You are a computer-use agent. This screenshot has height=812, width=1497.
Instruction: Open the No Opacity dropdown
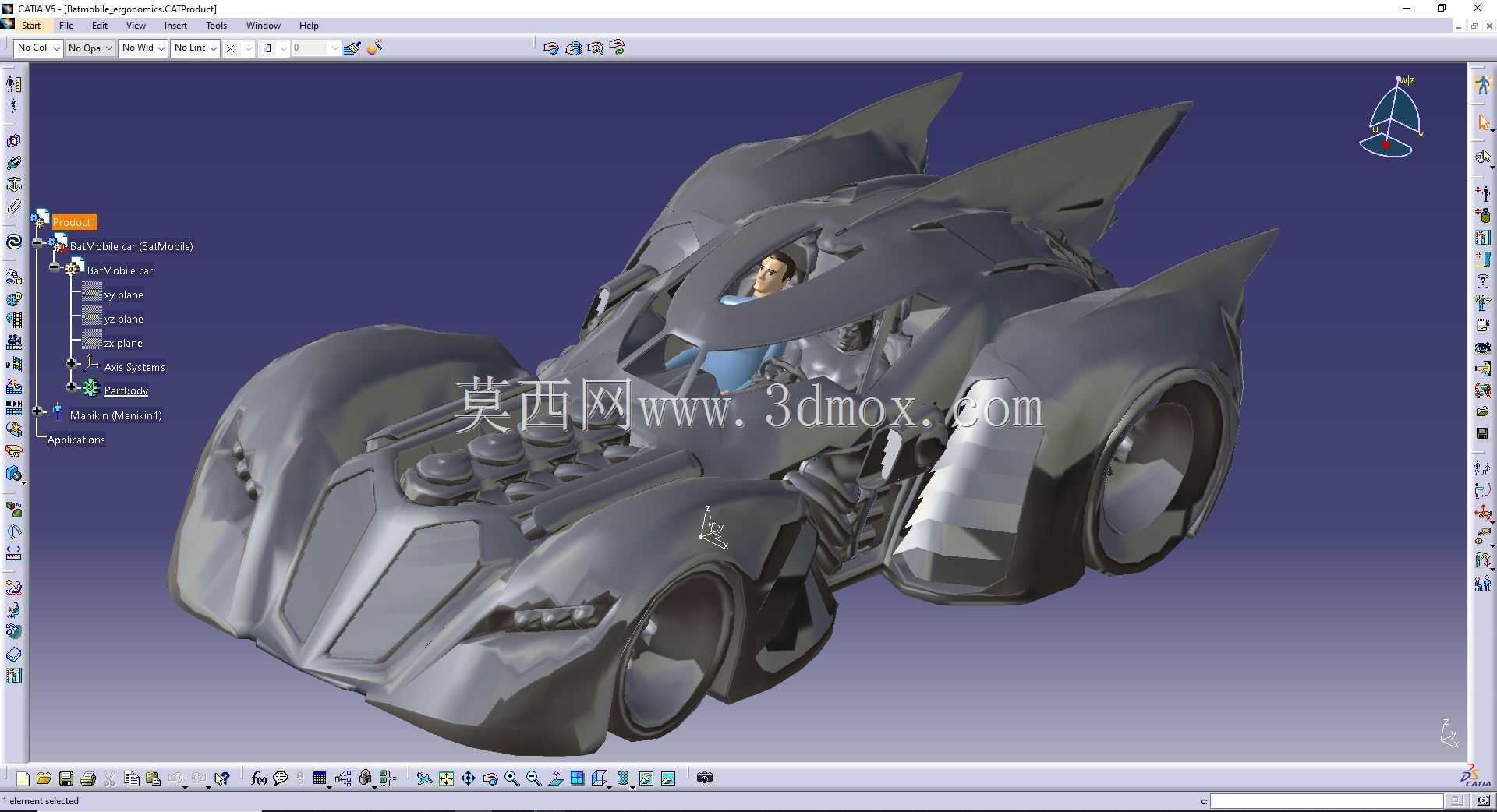tap(90, 48)
